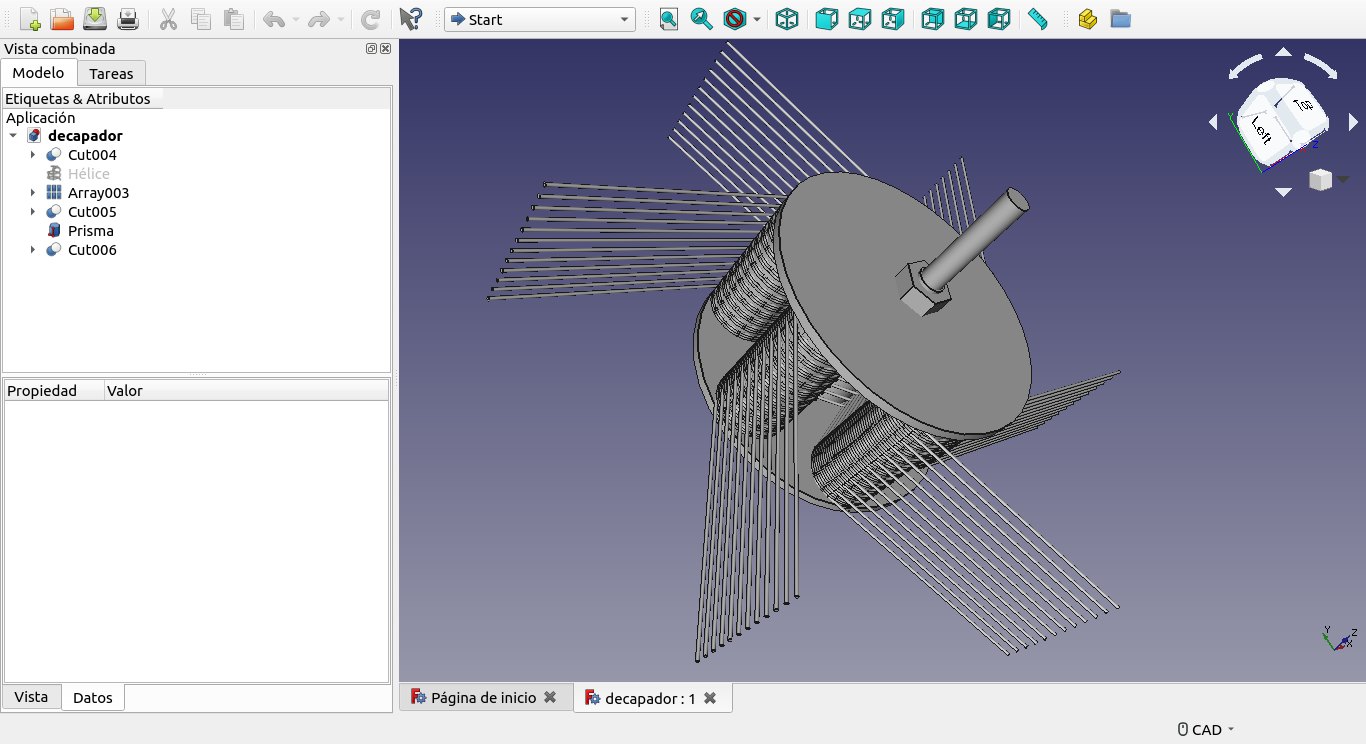The width and height of the screenshot is (1366, 744).
Task: Switch to the Tareas tab
Action: [x=111, y=73]
